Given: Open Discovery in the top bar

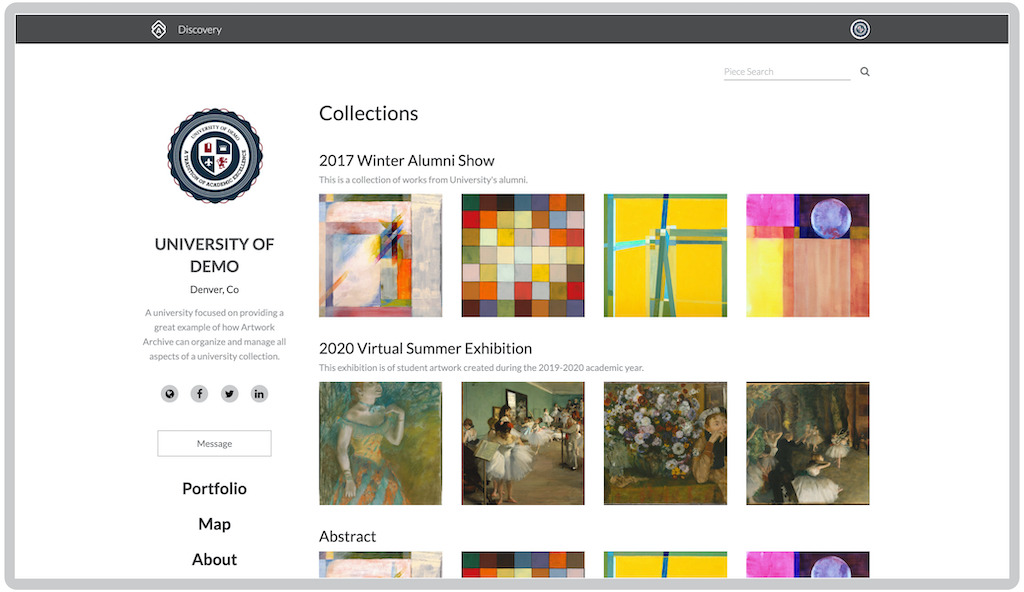Looking at the screenshot, I should [200, 30].
